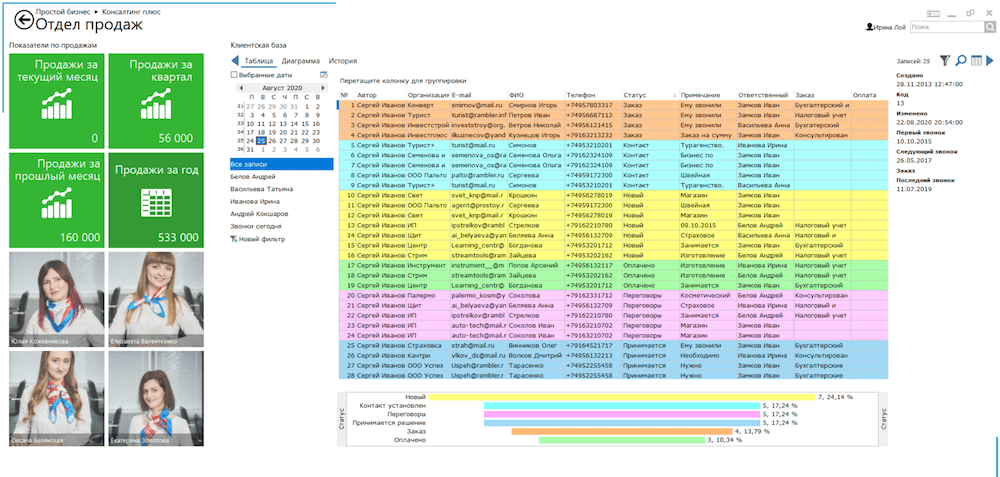Open the Продажи за год tile
The image size is (1000, 477).
(154, 199)
